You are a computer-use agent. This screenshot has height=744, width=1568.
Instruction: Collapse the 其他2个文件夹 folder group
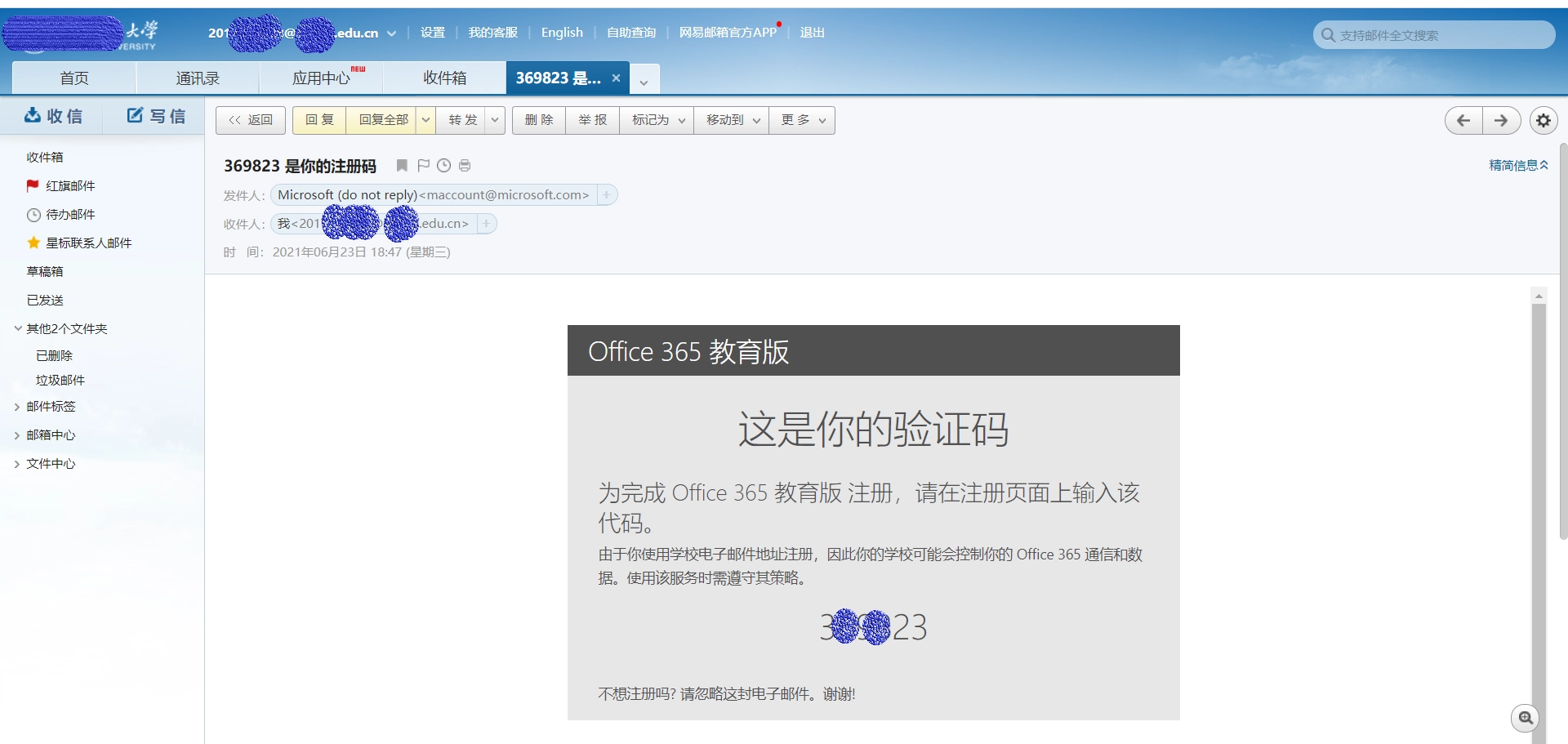click(17, 328)
